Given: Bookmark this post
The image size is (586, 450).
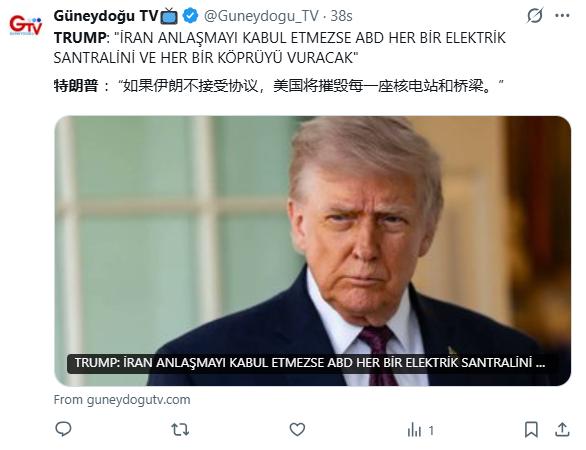Looking at the screenshot, I should pyautogui.click(x=531, y=429).
